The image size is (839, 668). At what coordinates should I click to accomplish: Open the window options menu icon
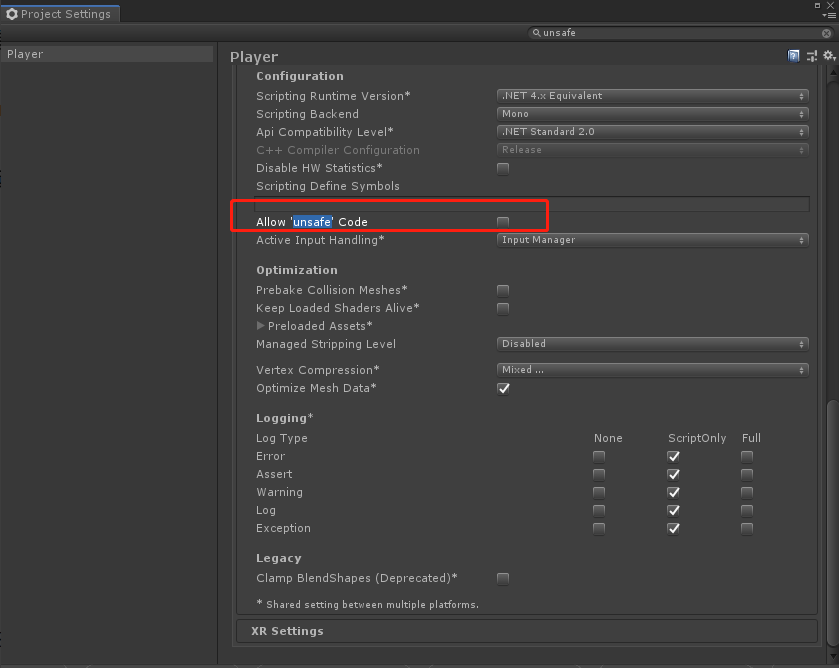[x=829, y=16]
